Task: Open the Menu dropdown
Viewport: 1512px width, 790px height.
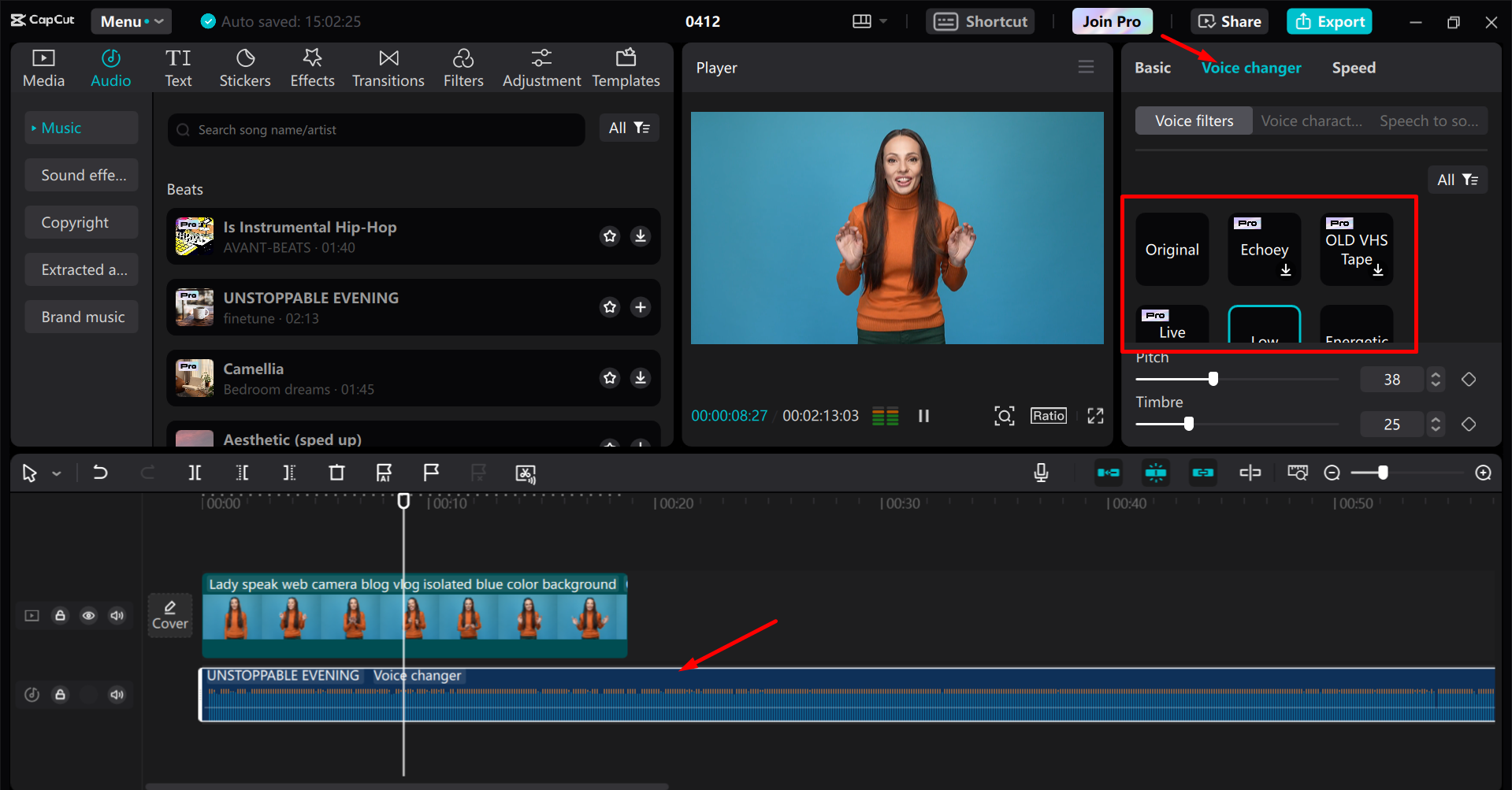Action: 132,21
